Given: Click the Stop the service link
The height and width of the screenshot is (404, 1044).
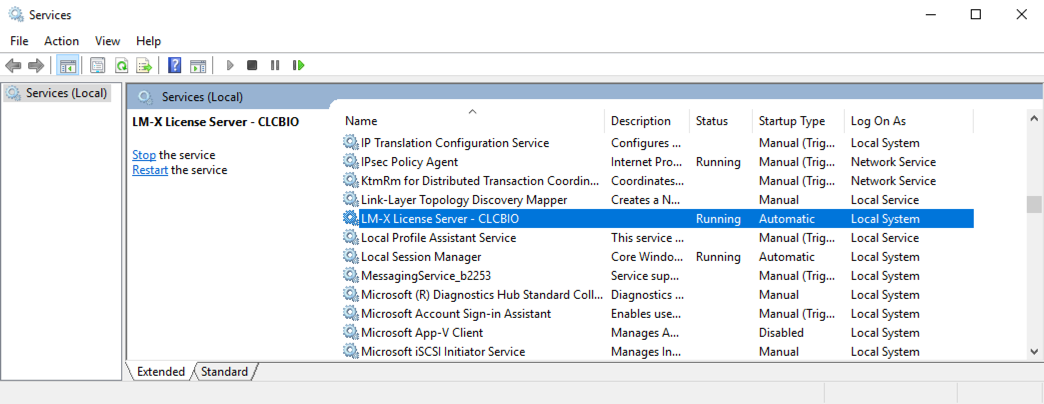Looking at the screenshot, I should coord(144,155).
